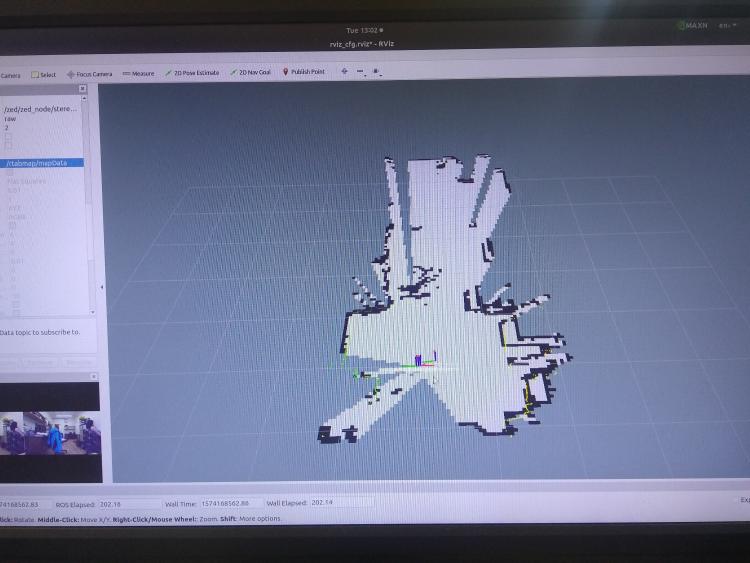Image resolution: width=750 pixels, height=563 pixels.
Task: Select the /rtabmap/mapData topic row
Action: [42, 162]
